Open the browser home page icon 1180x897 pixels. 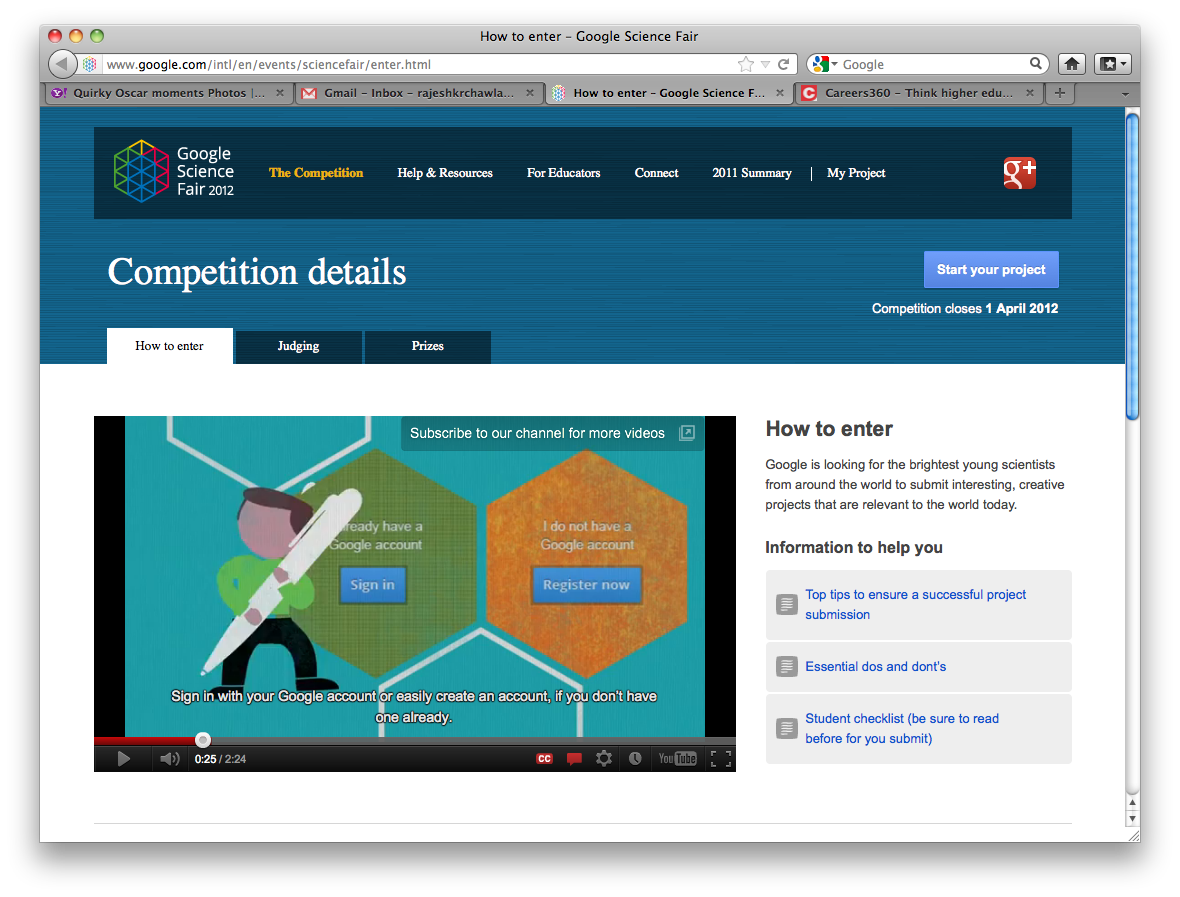(1072, 64)
